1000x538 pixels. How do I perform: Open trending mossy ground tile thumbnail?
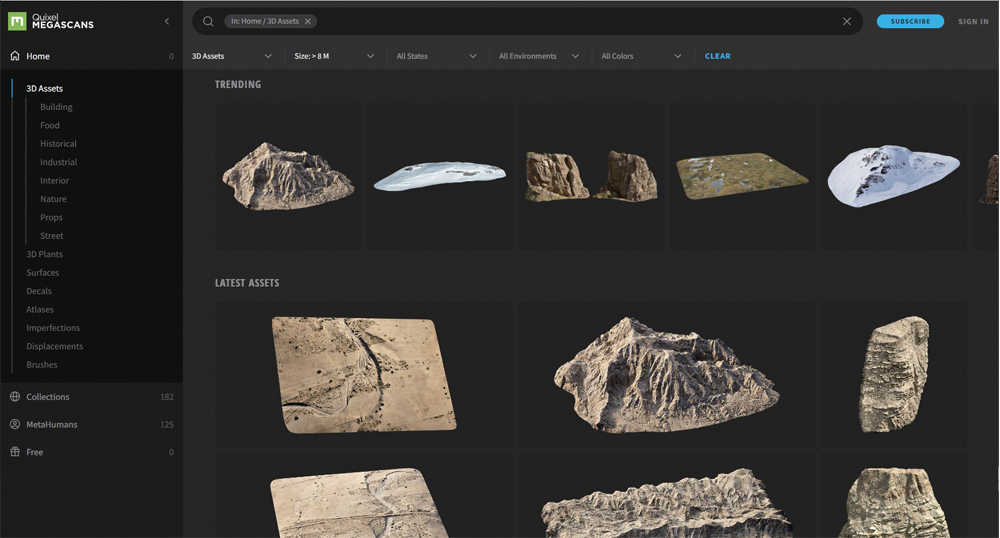[742, 176]
